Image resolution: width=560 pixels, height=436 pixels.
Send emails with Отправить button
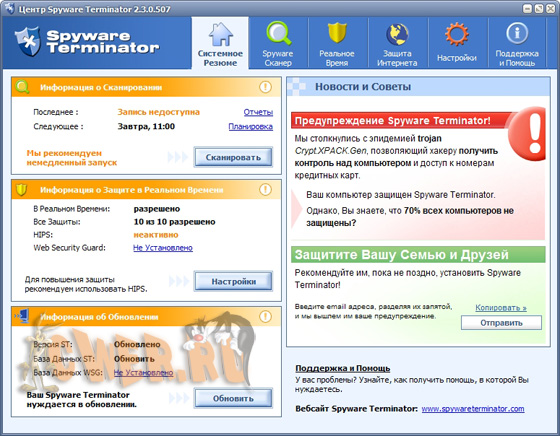click(501, 323)
